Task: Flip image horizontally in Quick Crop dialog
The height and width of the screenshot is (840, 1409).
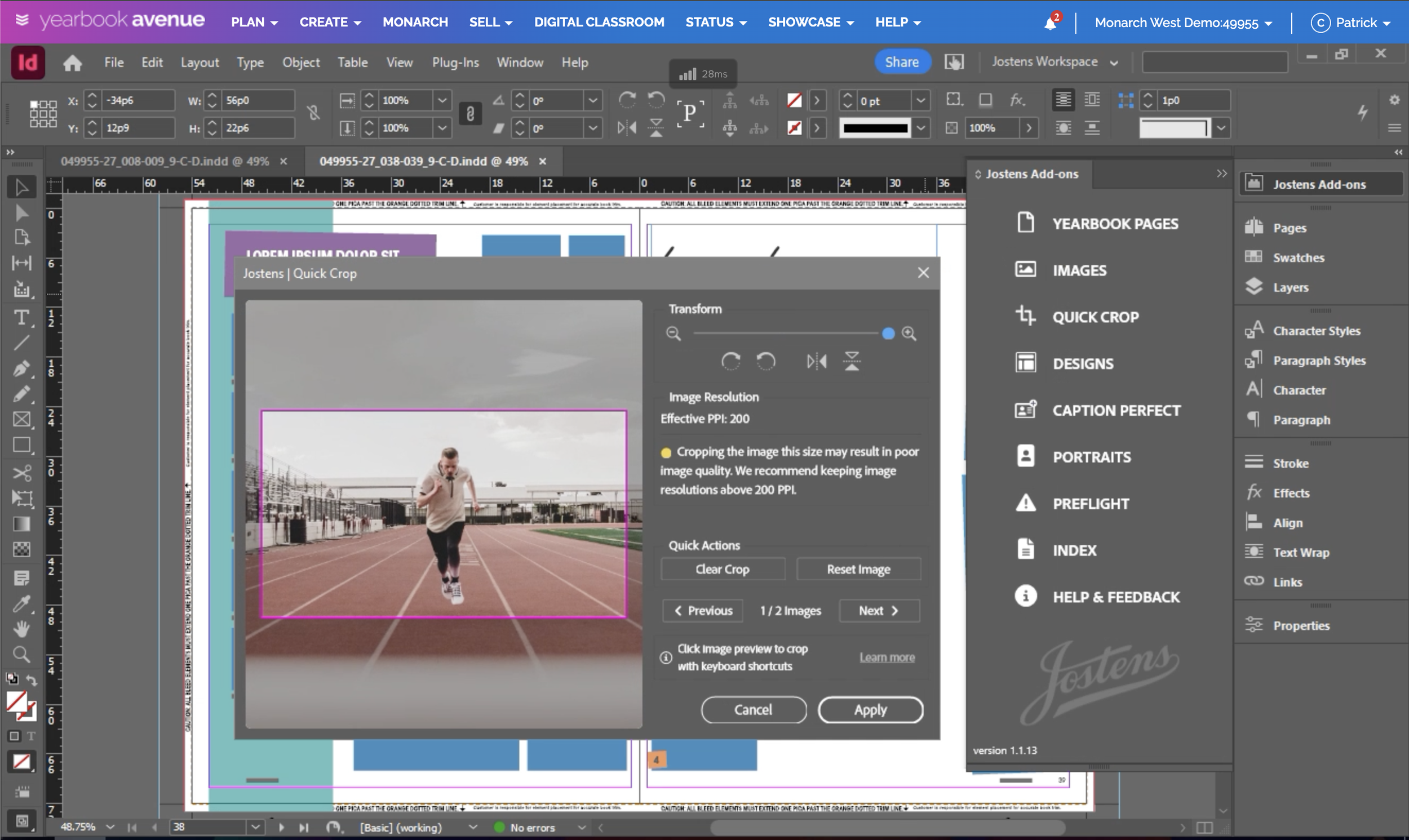Action: click(x=816, y=361)
